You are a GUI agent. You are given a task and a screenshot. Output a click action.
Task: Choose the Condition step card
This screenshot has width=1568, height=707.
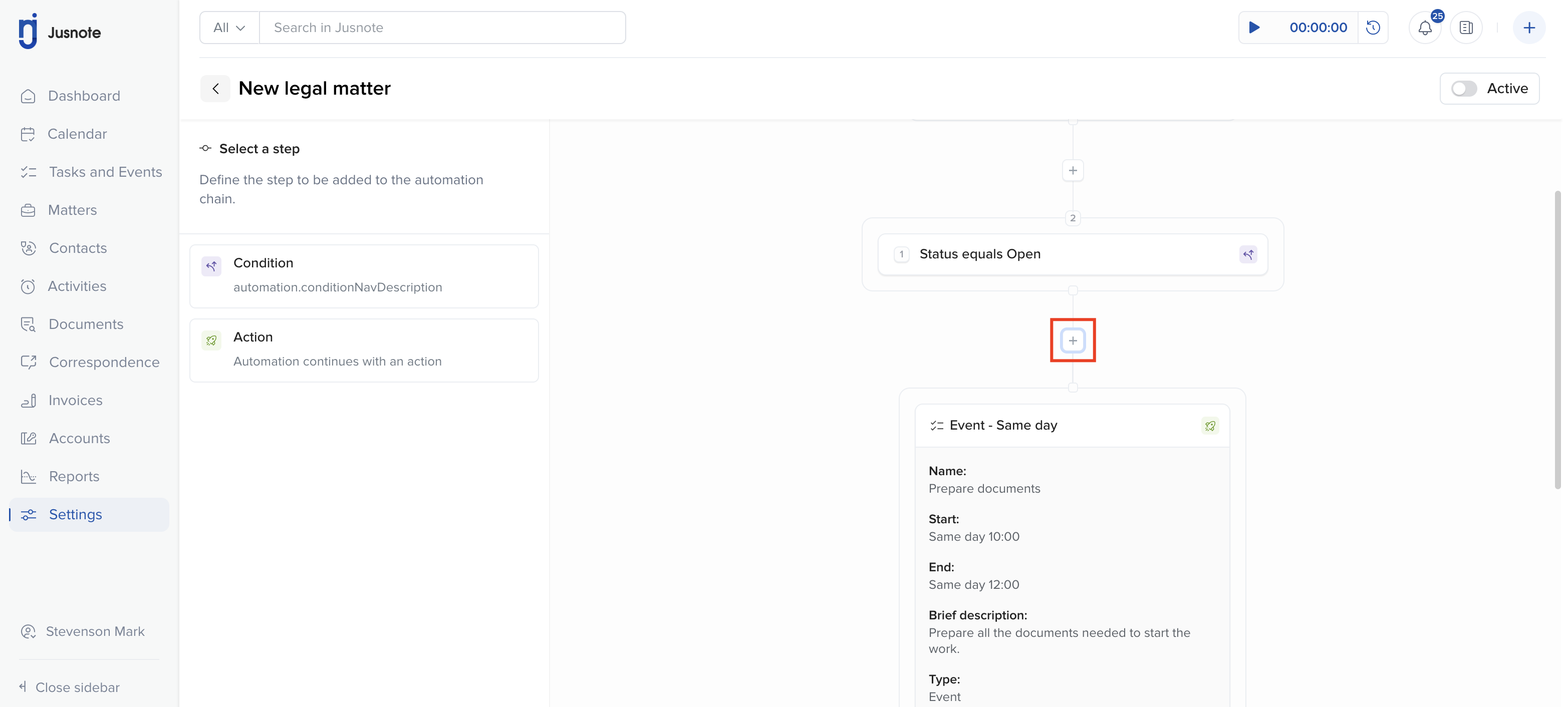pyautogui.click(x=364, y=275)
